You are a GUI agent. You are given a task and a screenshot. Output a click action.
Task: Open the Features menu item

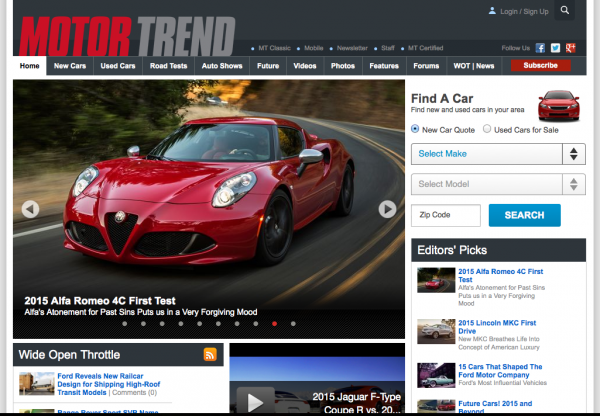pos(384,66)
